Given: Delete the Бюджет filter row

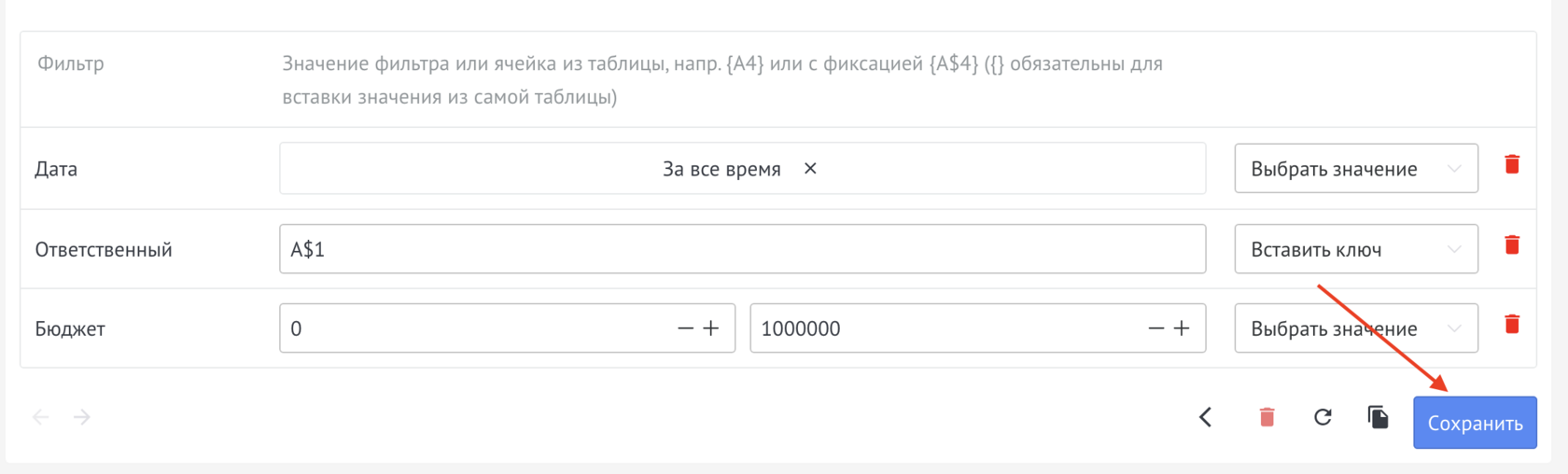Looking at the screenshot, I should click(x=1512, y=324).
